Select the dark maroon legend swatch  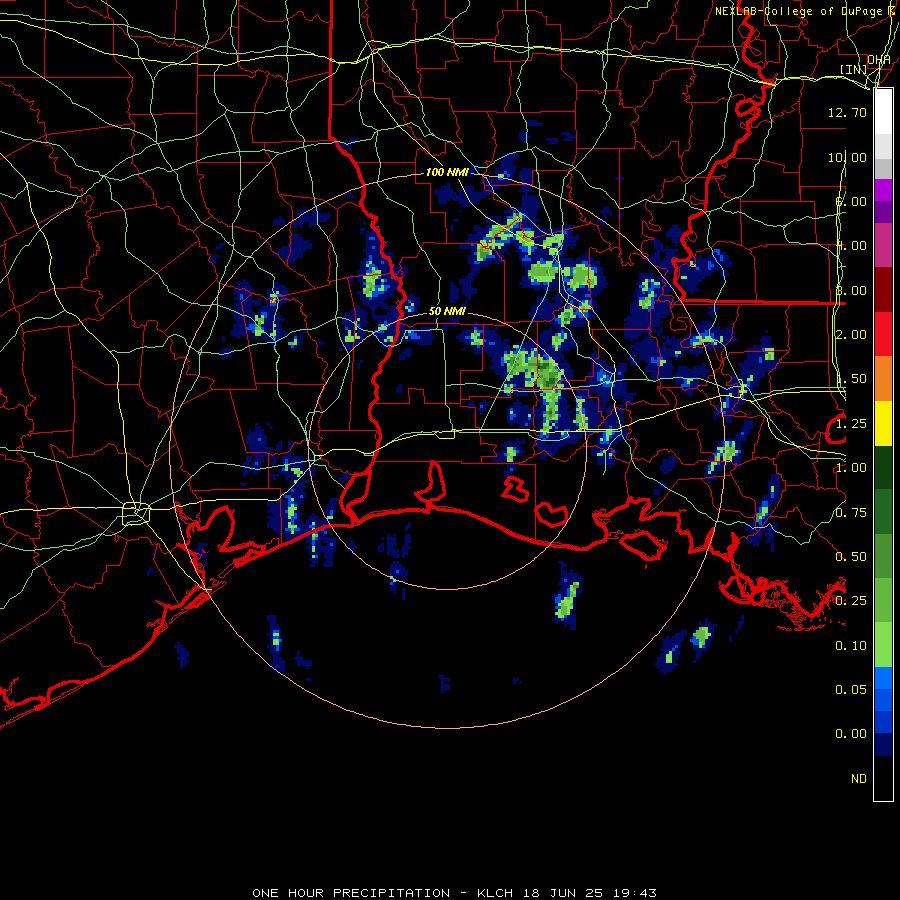coord(883,289)
